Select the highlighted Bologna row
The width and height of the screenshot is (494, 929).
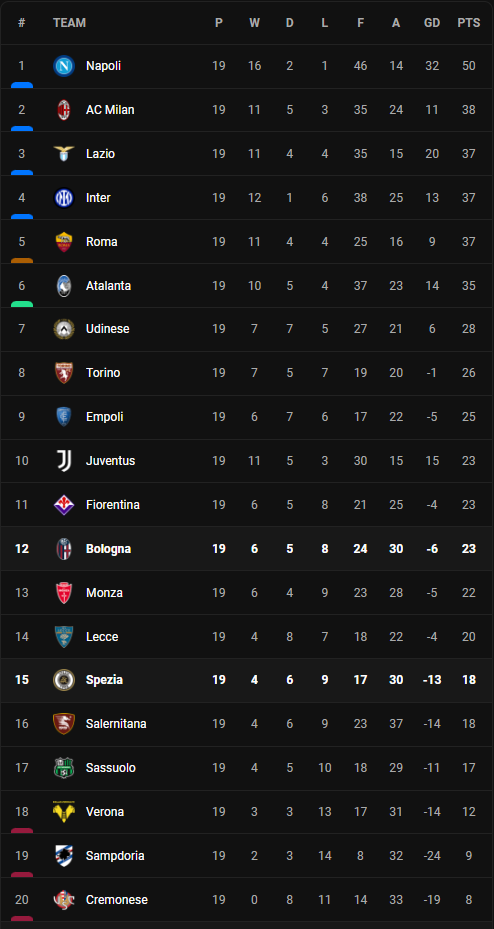tap(247, 549)
